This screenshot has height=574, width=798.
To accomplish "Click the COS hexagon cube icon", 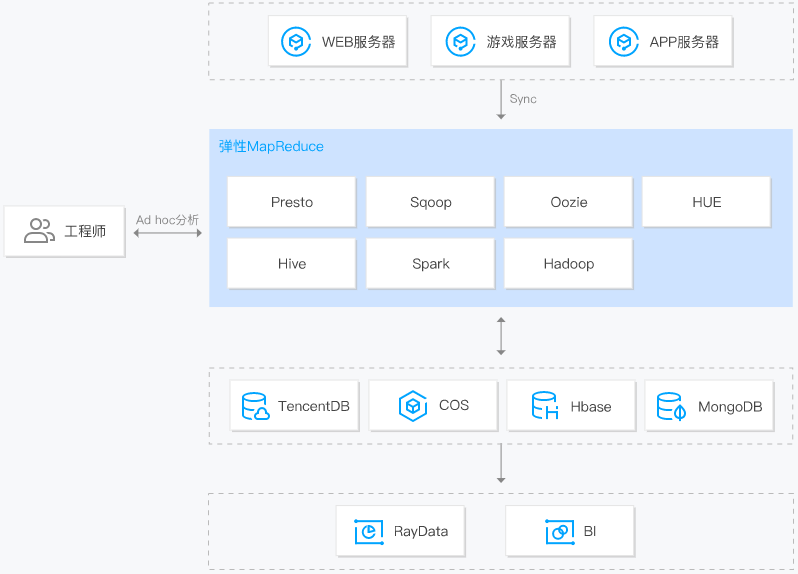I will 413,406.
